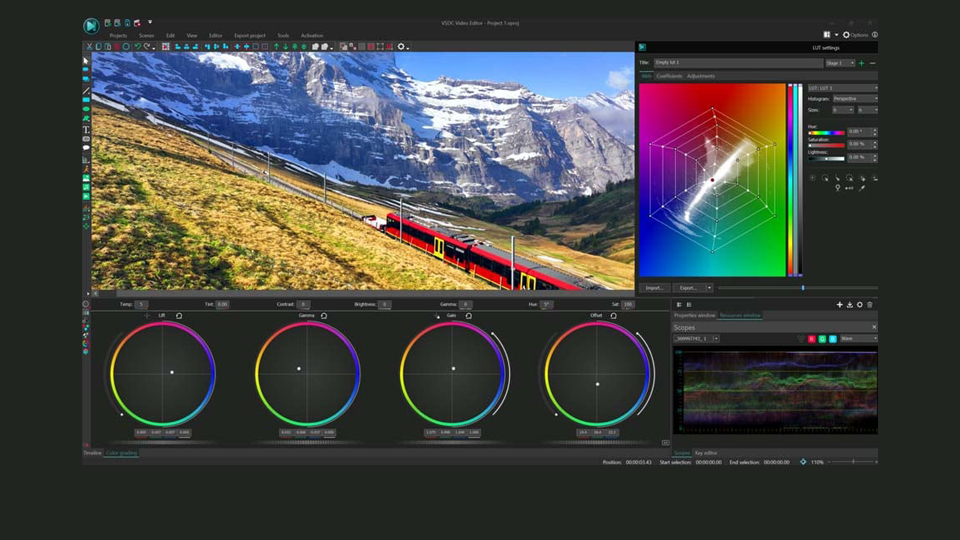Click the plus icon above Scopes panel
This screenshot has height=540, width=960.
839,304
